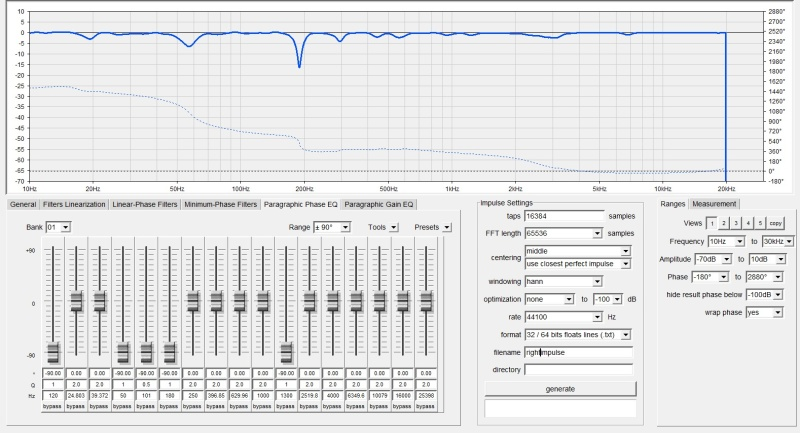Open the Bank dropdown
The height and width of the screenshot is (433, 800).
point(58,227)
